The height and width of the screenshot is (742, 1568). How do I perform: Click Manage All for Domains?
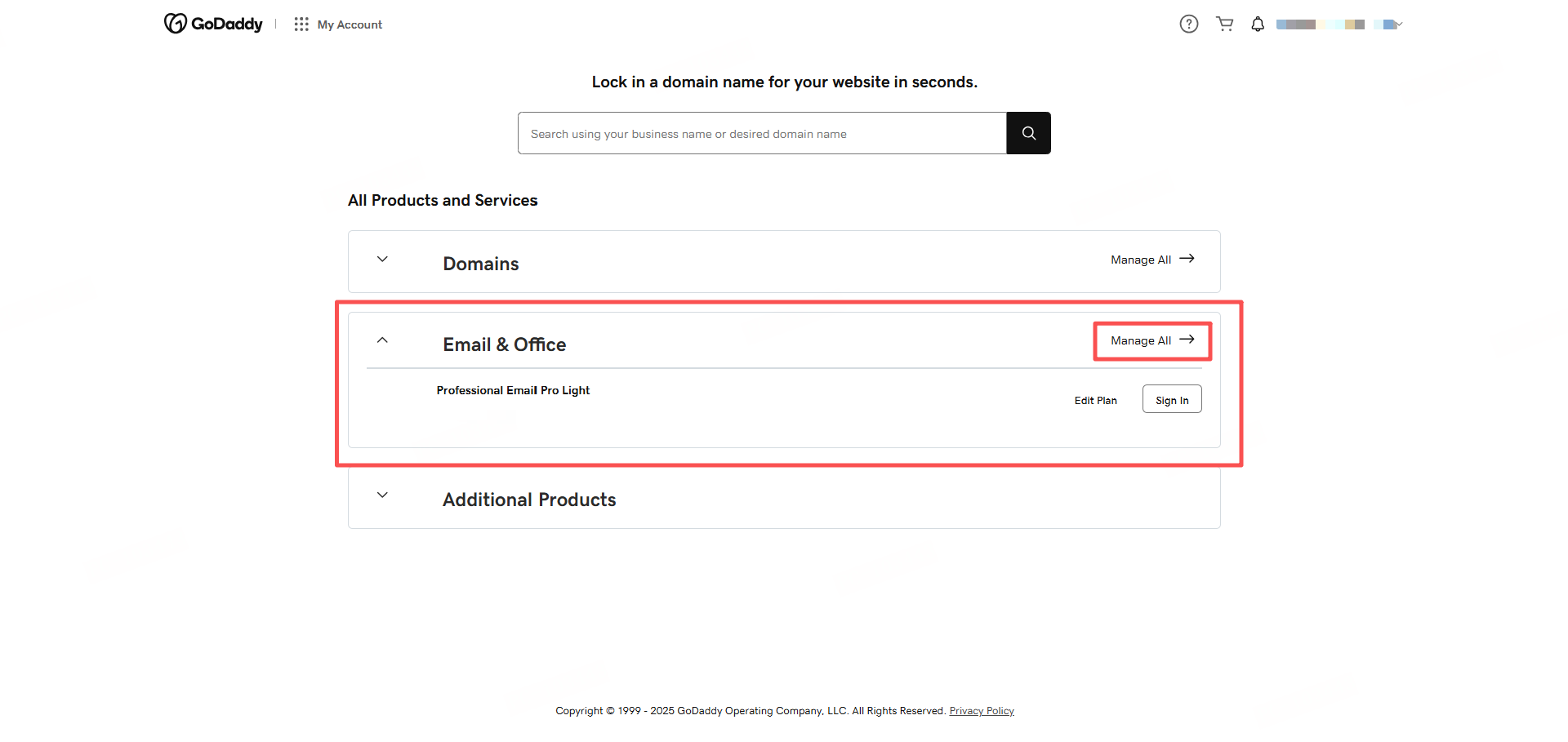(1141, 260)
